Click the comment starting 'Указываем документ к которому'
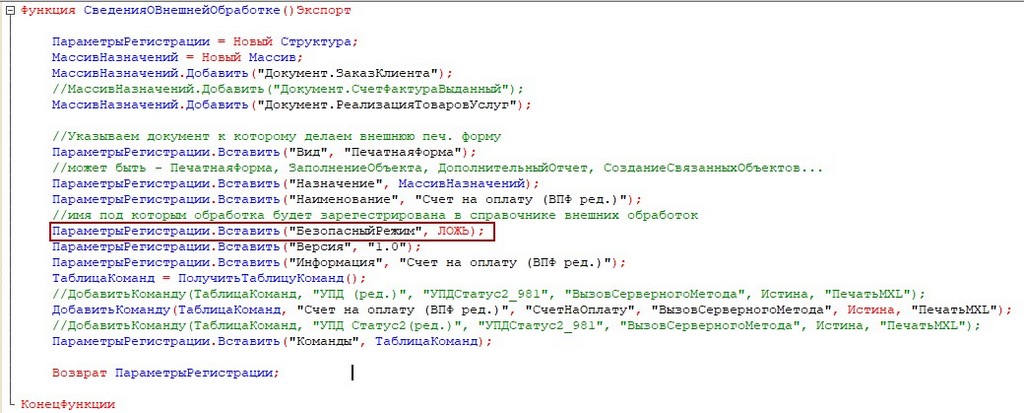 pos(276,137)
